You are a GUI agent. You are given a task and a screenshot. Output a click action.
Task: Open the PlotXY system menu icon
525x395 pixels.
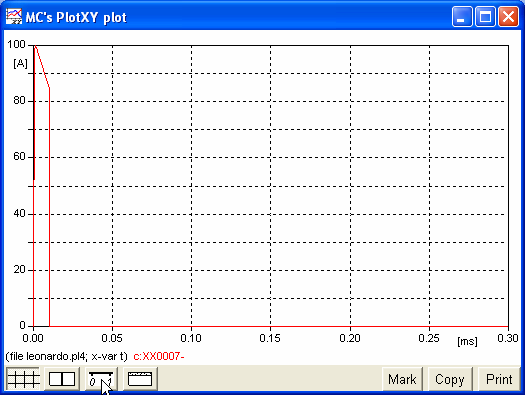pyautogui.click(x=14, y=17)
